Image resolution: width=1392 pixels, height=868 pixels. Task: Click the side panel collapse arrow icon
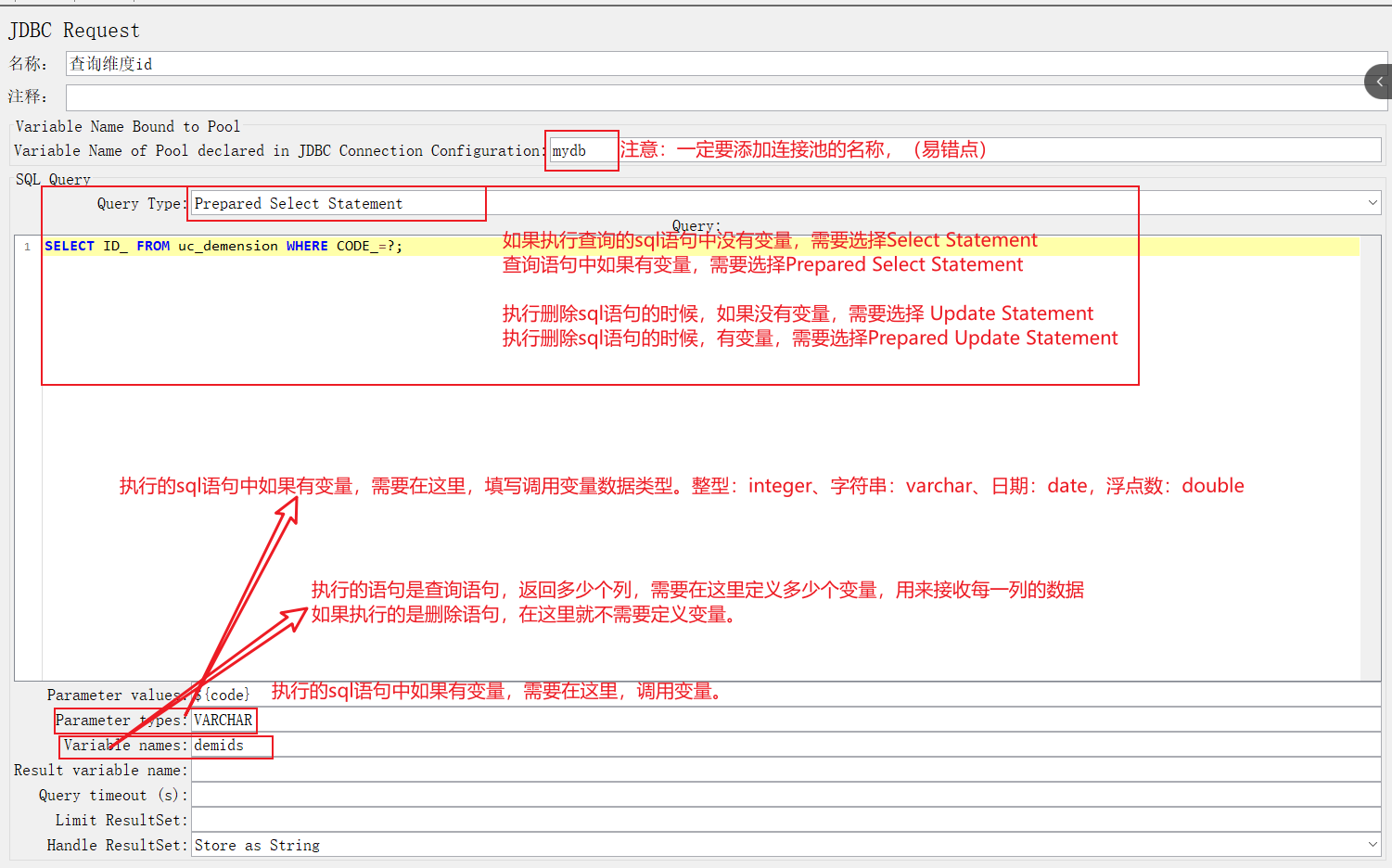(1379, 82)
